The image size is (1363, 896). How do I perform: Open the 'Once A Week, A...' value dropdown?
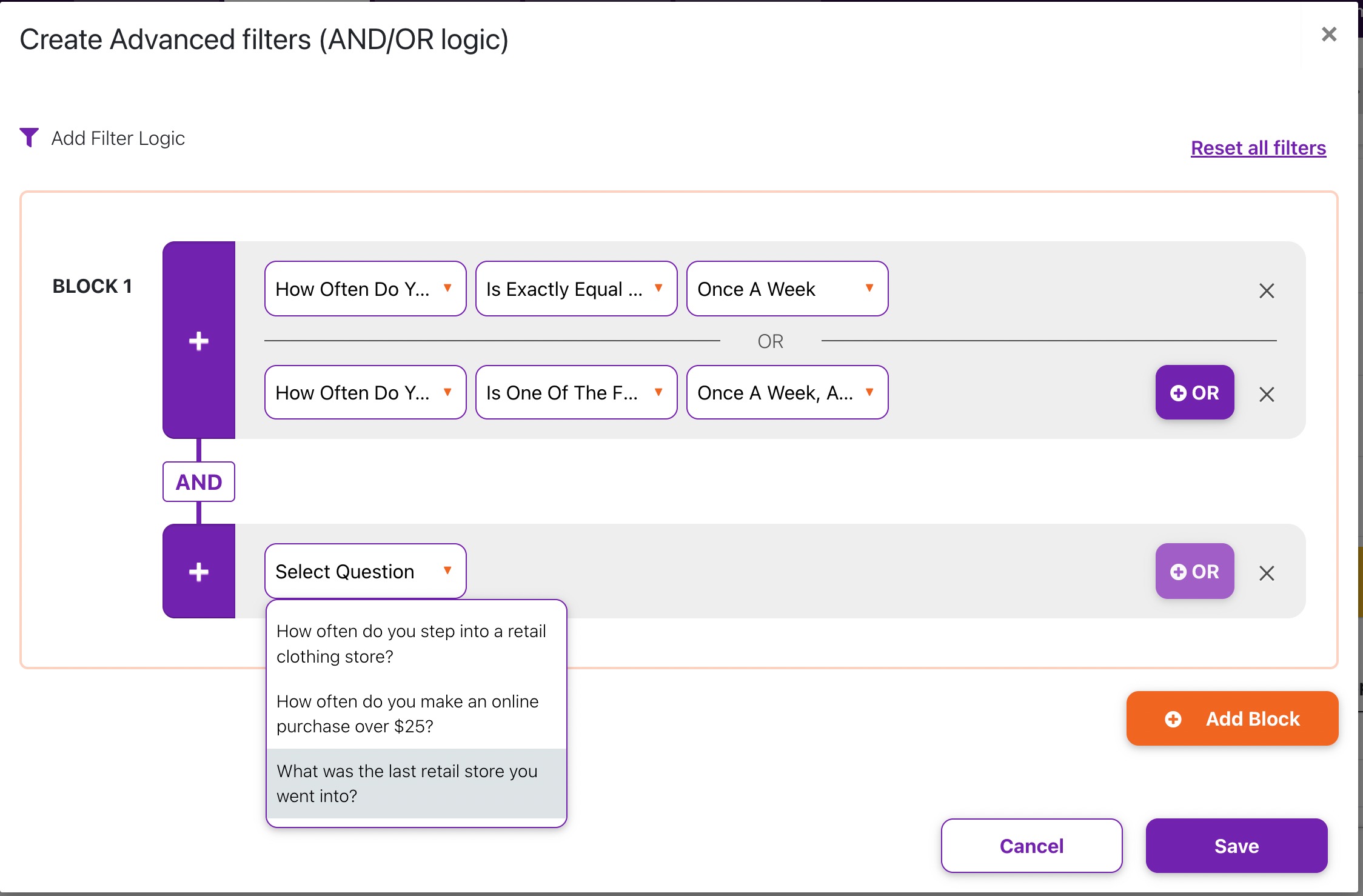[x=787, y=392]
